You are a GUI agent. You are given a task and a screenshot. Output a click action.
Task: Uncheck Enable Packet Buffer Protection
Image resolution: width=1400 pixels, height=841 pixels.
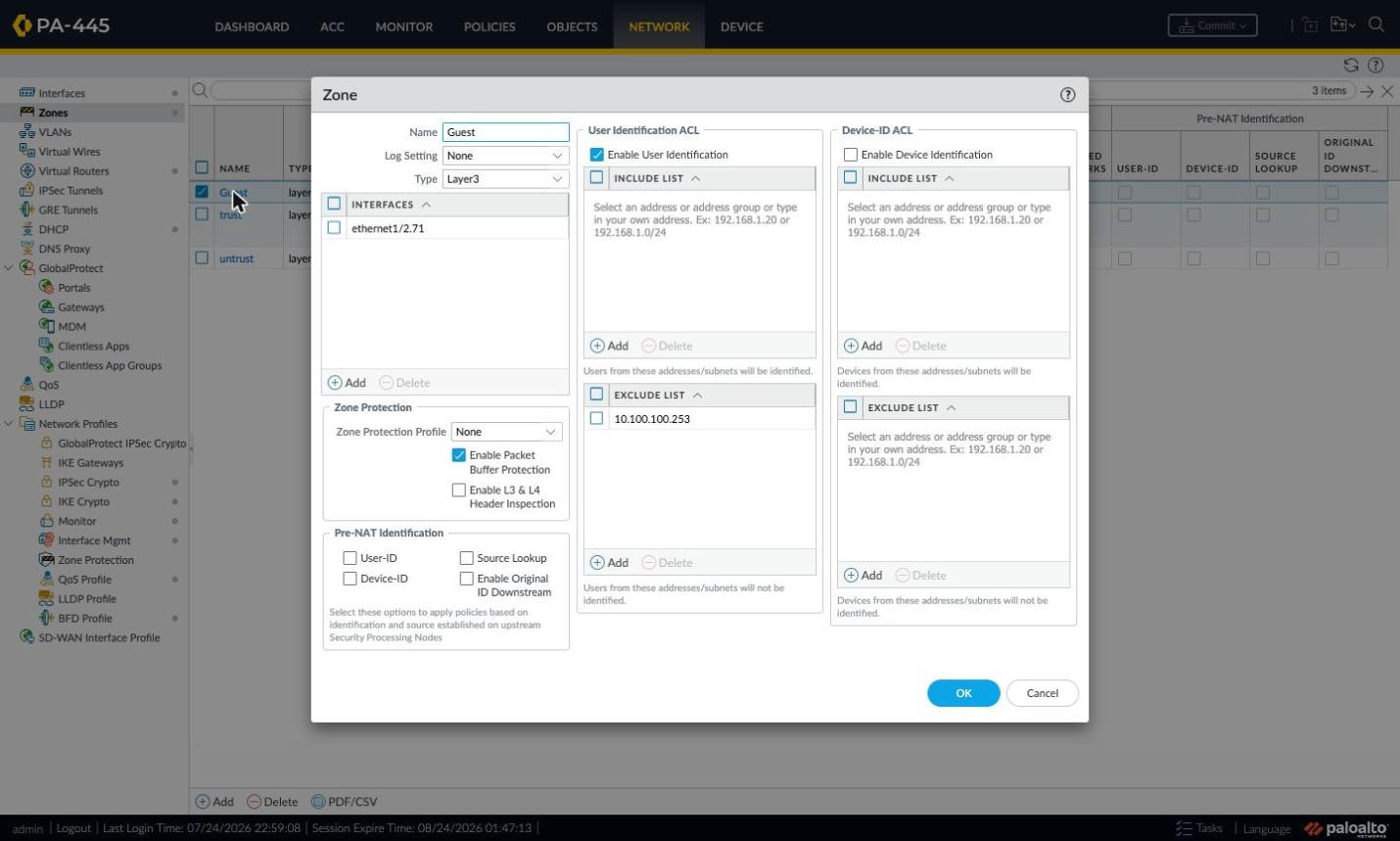coord(458,455)
